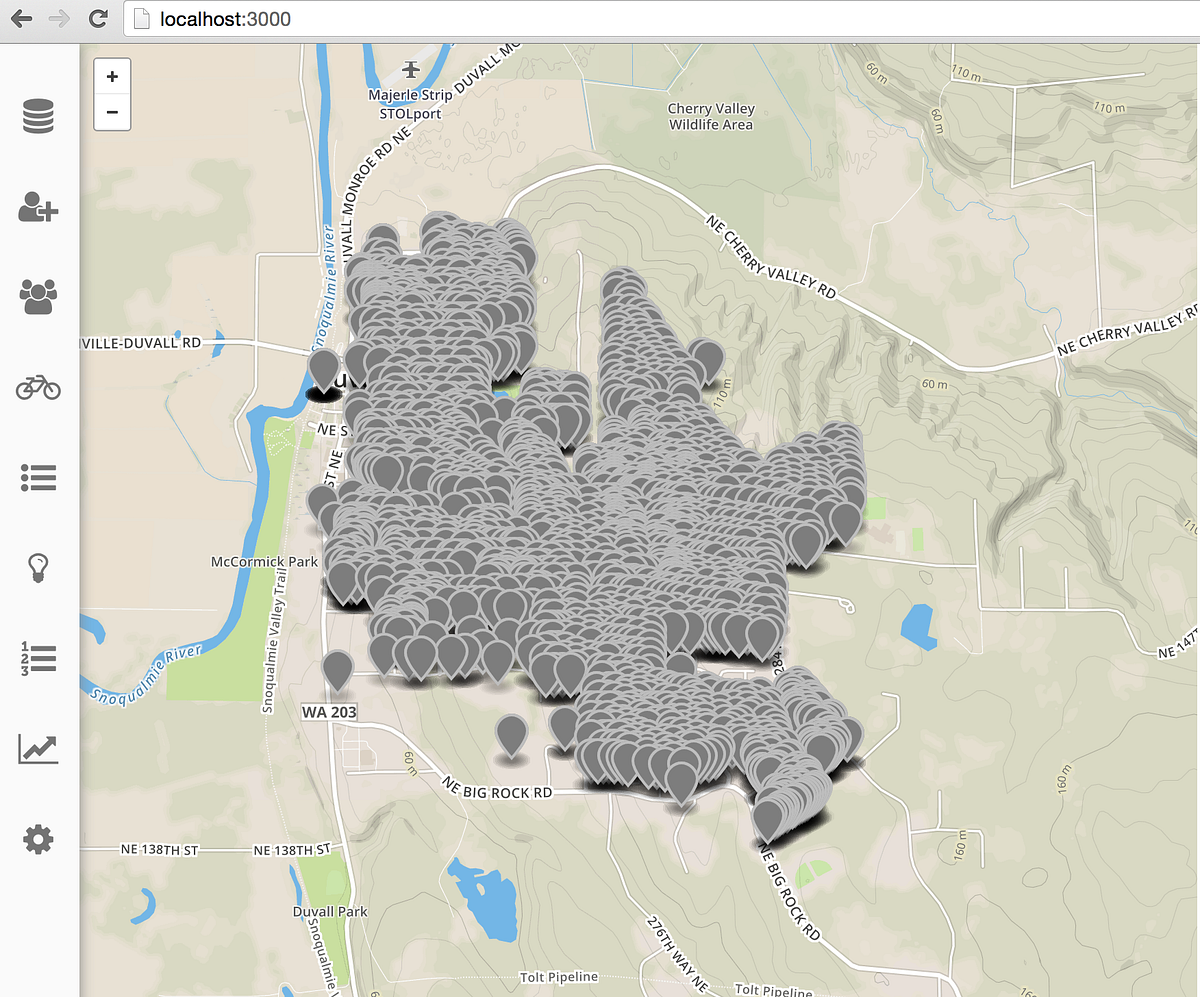This screenshot has height=997, width=1200.
Task: Select the add-user icon in sidebar
Action: [x=38, y=208]
